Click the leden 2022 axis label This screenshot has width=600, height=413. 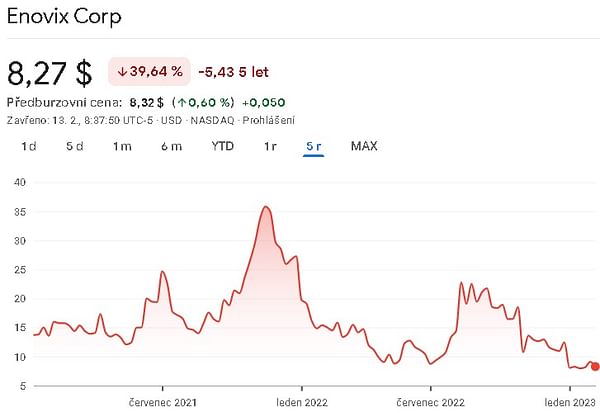click(x=302, y=403)
